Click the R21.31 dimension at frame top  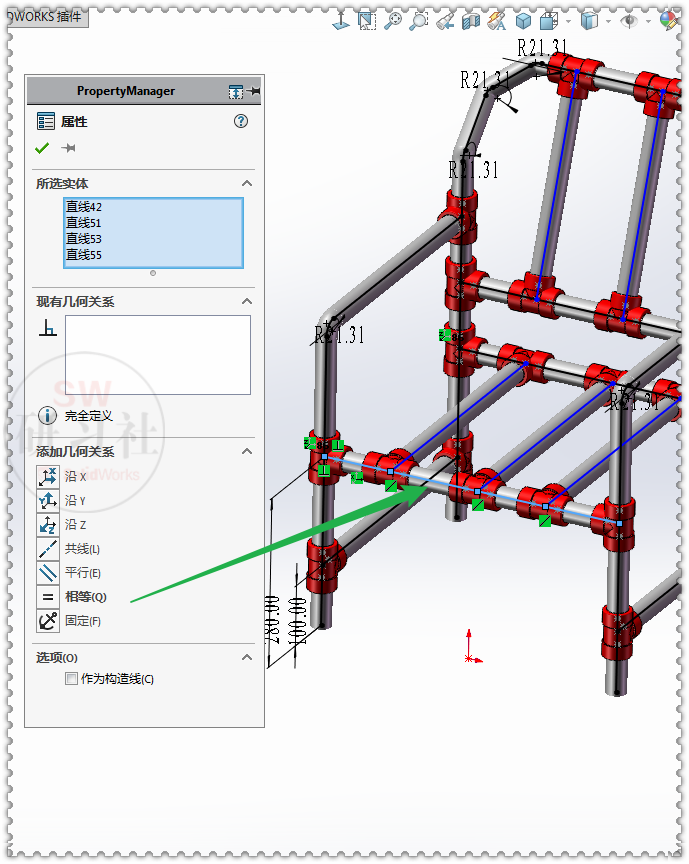coord(542,48)
